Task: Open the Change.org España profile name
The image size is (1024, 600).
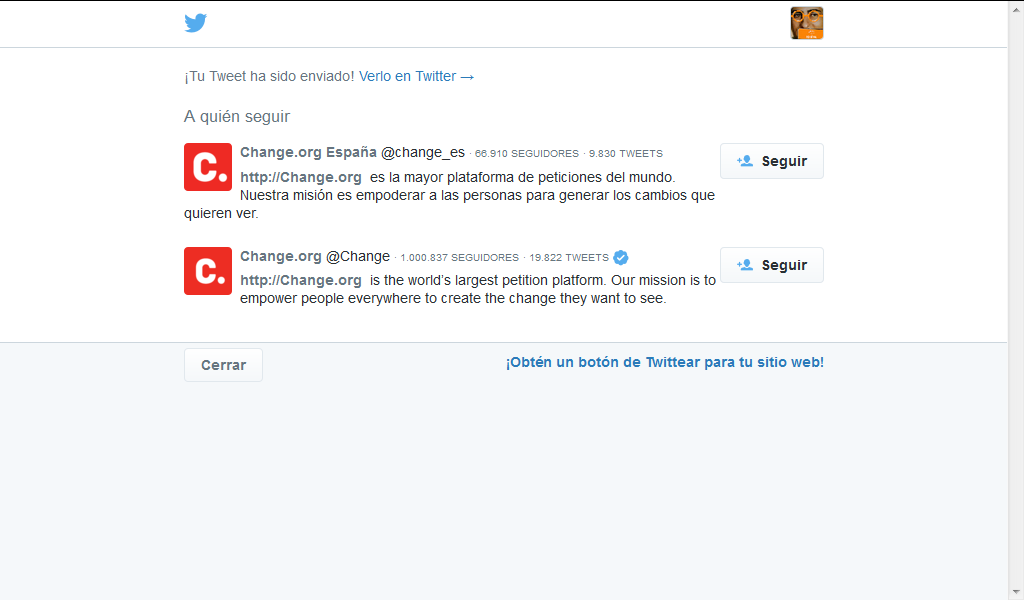Action: coord(308,152)
